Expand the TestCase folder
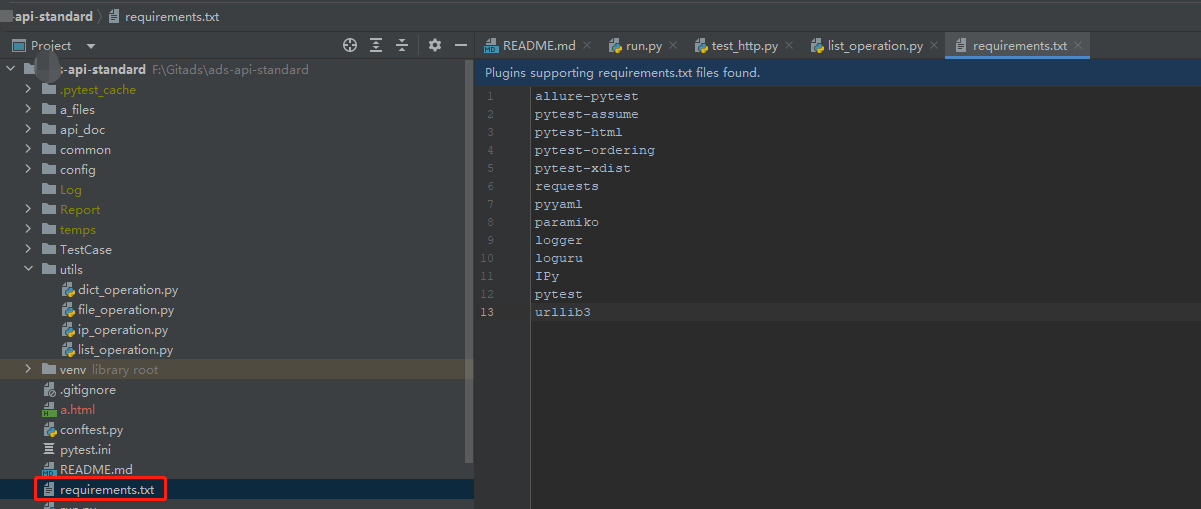1201x509 pixels. click(28, 250)
